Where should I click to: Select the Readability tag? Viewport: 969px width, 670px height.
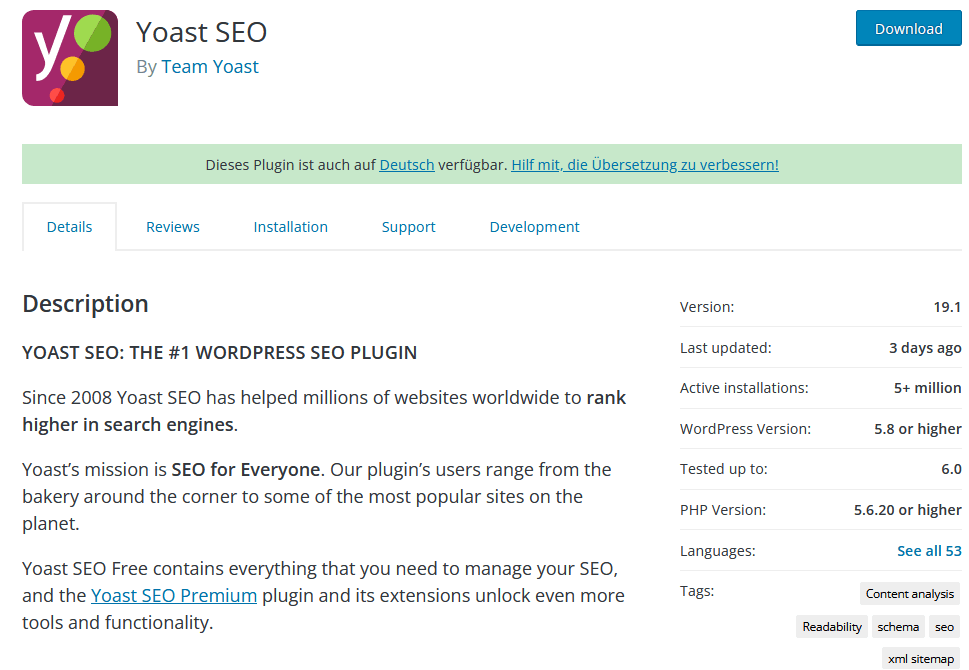coord(832,627)
